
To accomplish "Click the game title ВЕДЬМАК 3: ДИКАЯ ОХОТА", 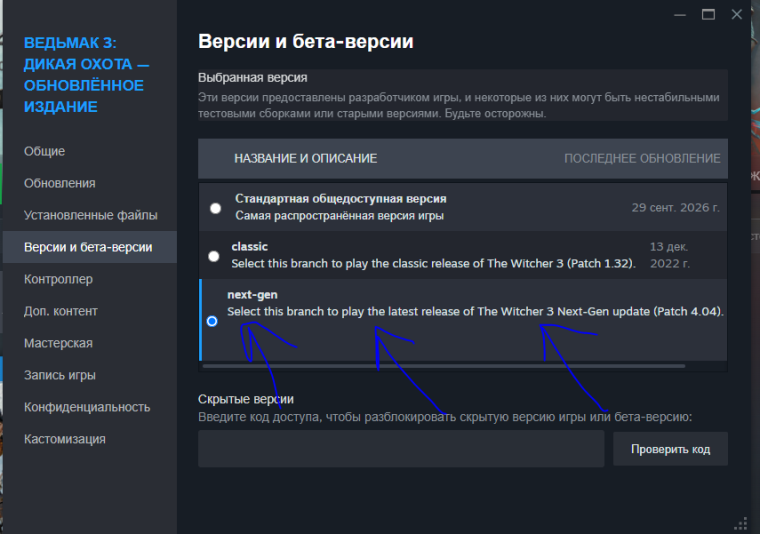I will (86, 75).
